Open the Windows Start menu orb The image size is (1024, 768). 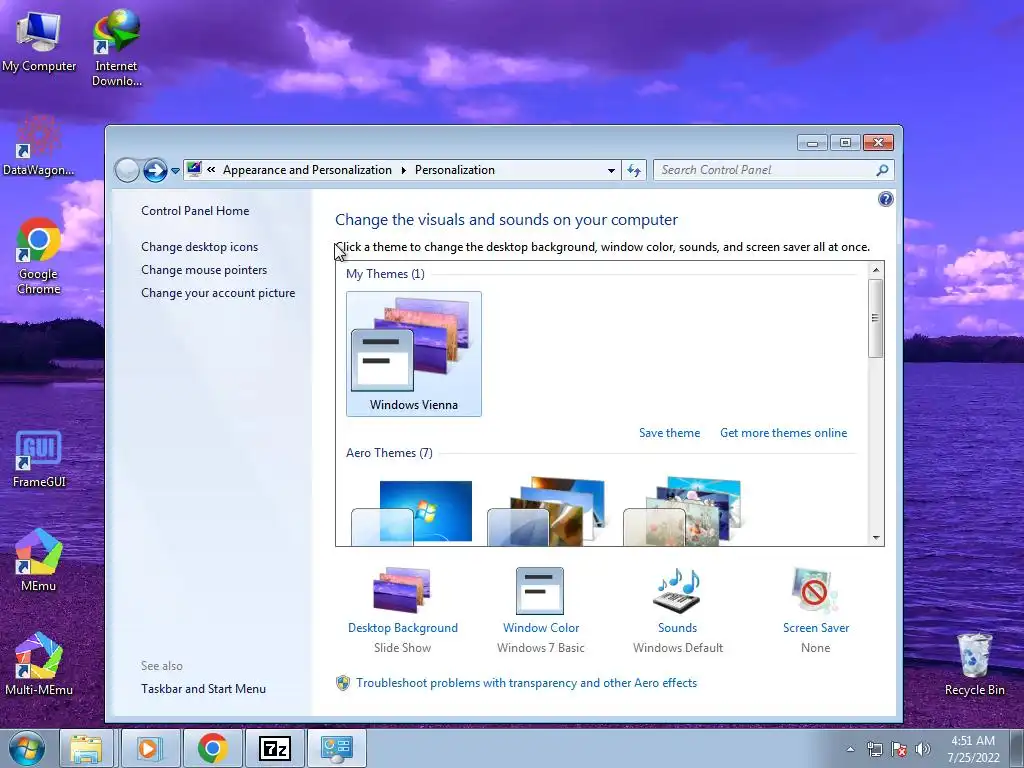27,748
